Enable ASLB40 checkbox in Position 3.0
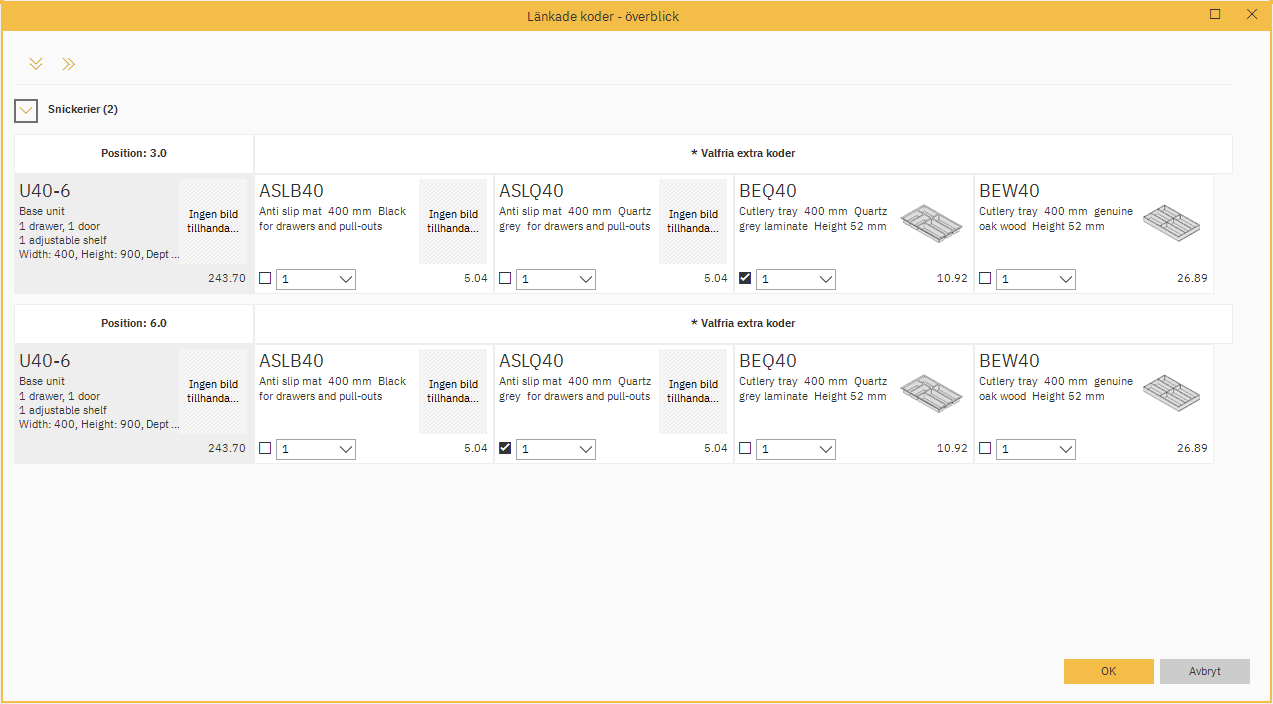The image size is (1273, 704). (265, 279)
